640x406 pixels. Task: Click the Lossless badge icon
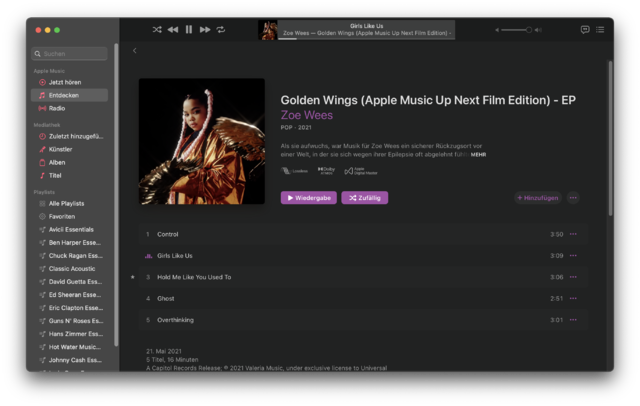pos(294,171)
